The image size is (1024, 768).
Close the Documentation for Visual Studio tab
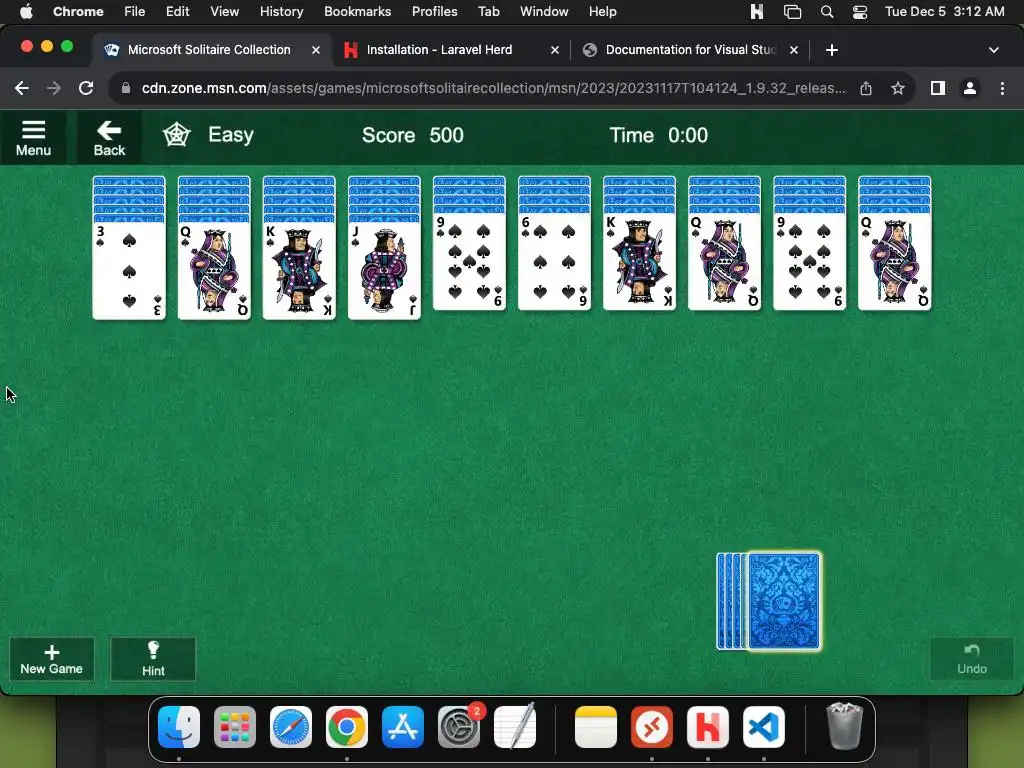point(793,50)
